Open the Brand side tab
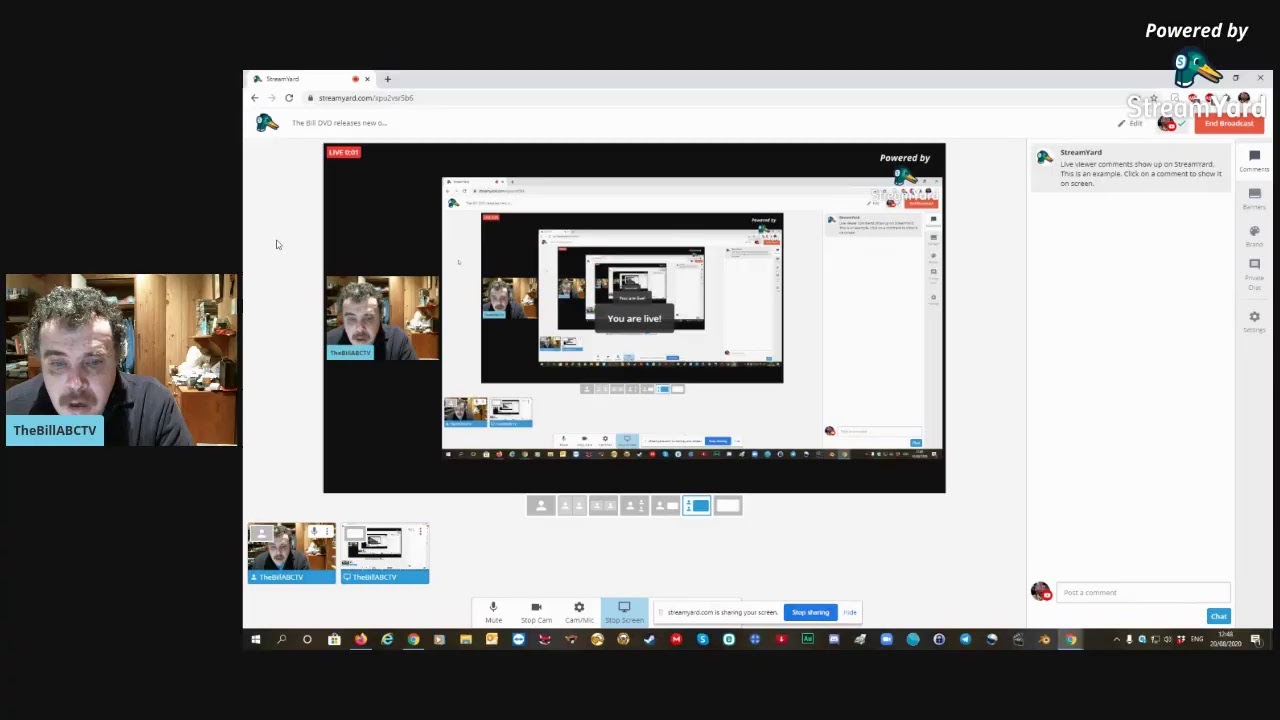The width and height of the screenshot is (1280, 720). (1254, 236)
